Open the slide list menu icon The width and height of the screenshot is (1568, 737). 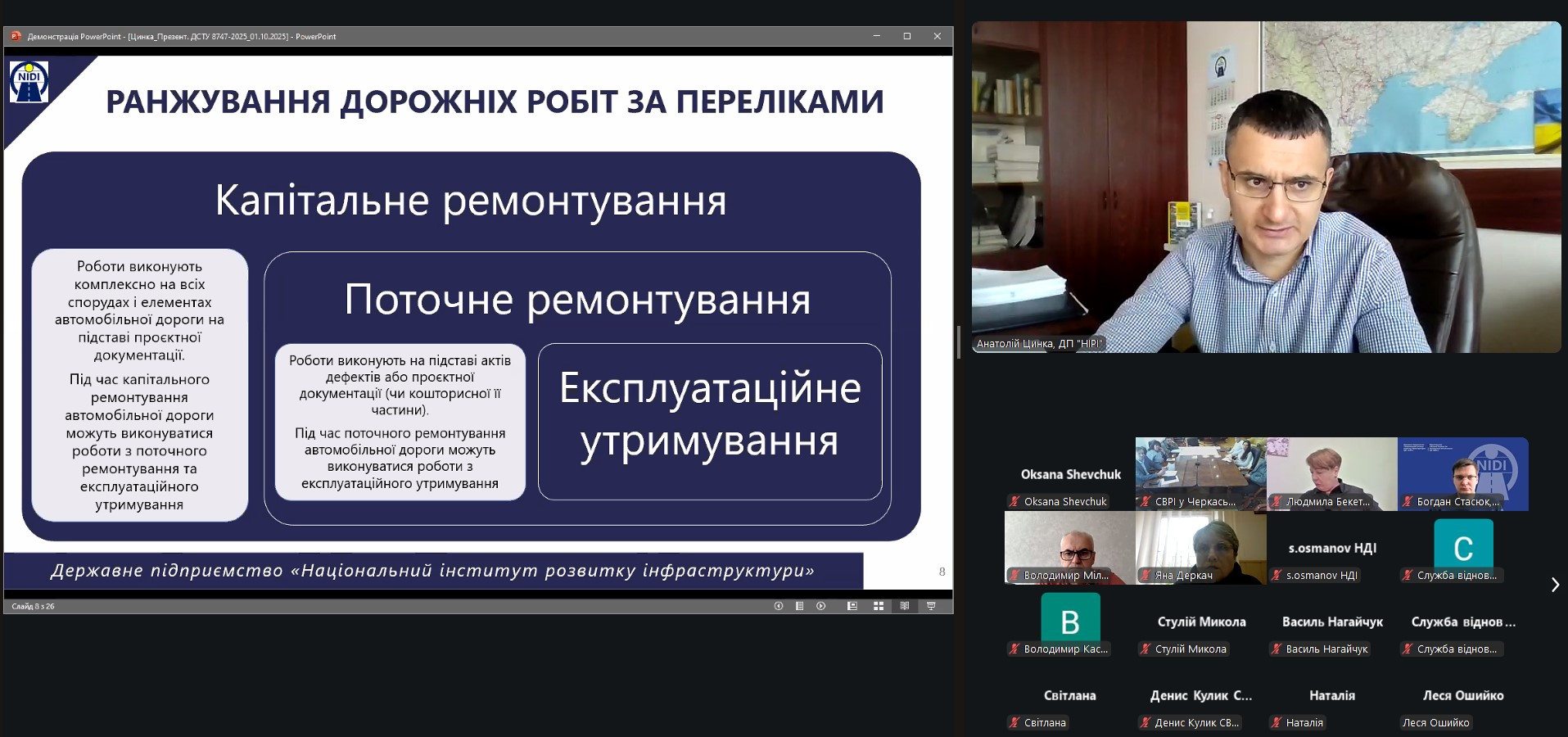click(799, 606)
